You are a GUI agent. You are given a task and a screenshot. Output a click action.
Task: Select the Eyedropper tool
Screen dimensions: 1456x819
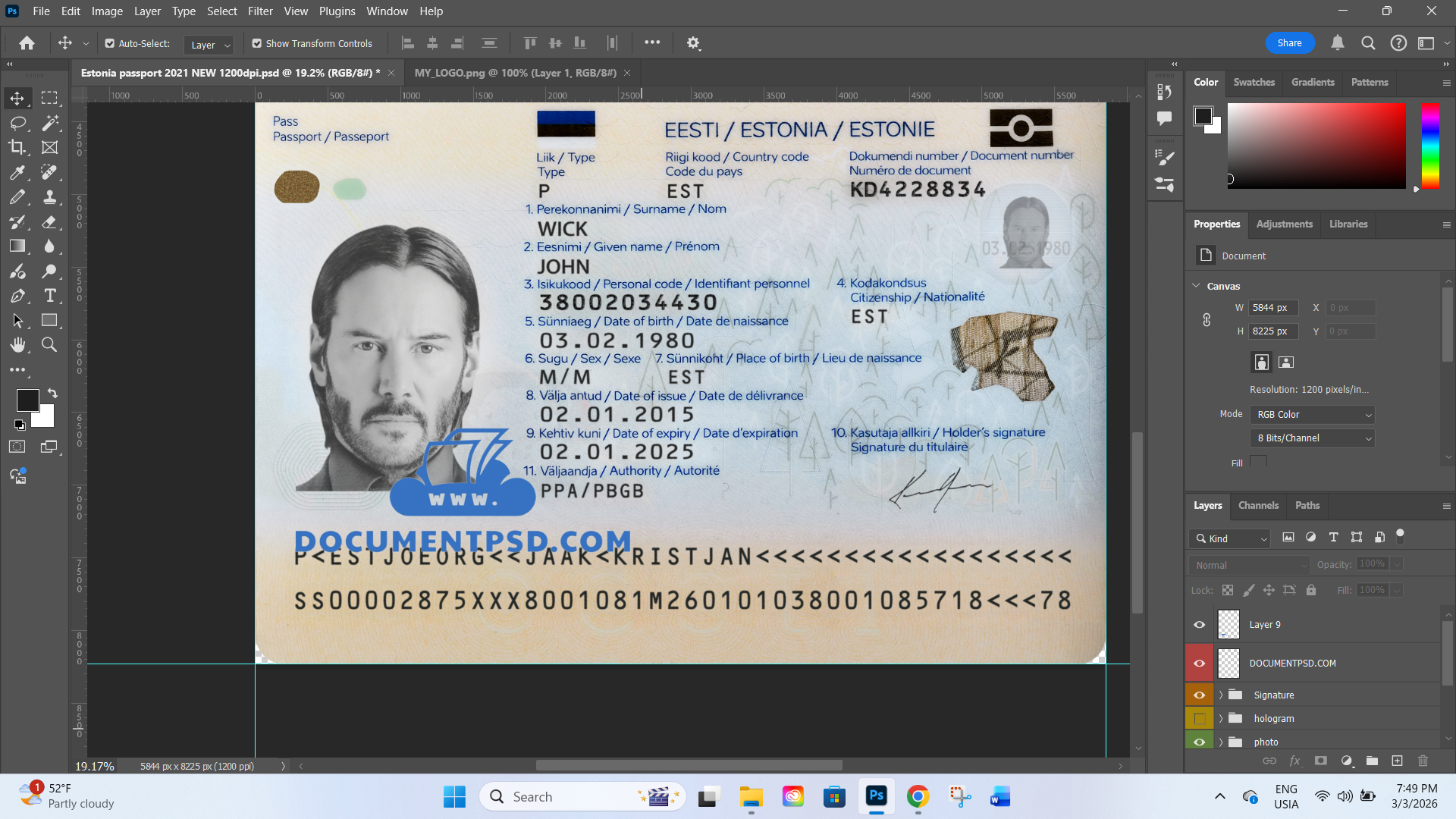[17, 172]
